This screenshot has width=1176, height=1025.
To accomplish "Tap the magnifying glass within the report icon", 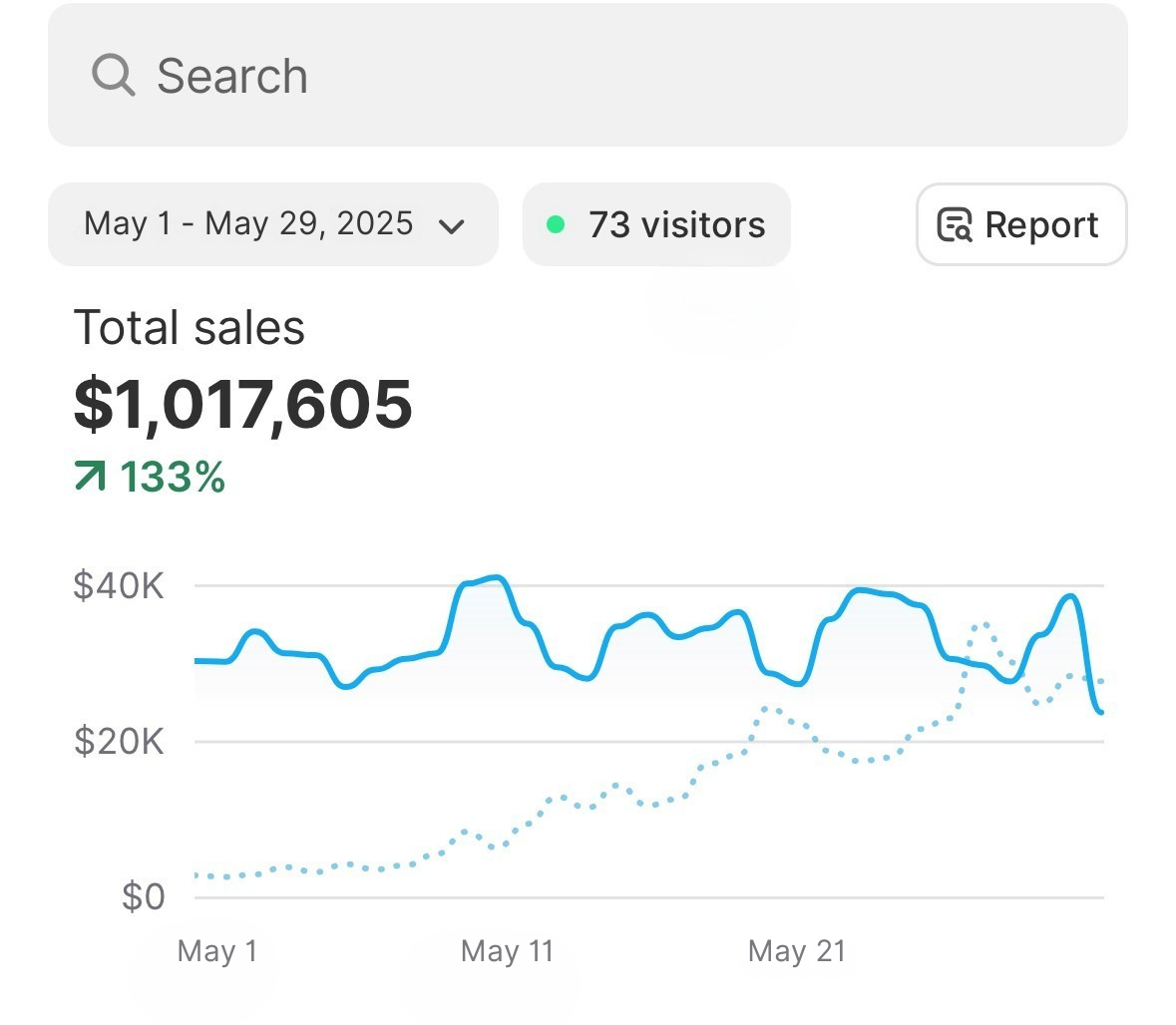I will (961, 230).
